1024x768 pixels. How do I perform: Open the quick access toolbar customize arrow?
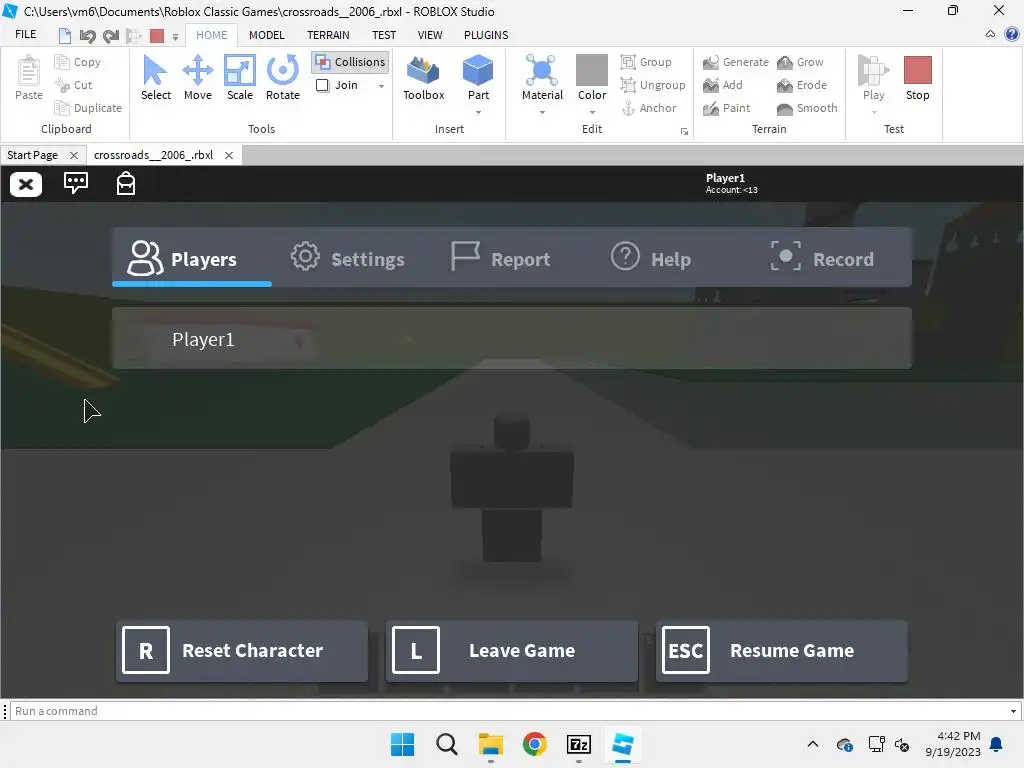(x=175, y=37)
